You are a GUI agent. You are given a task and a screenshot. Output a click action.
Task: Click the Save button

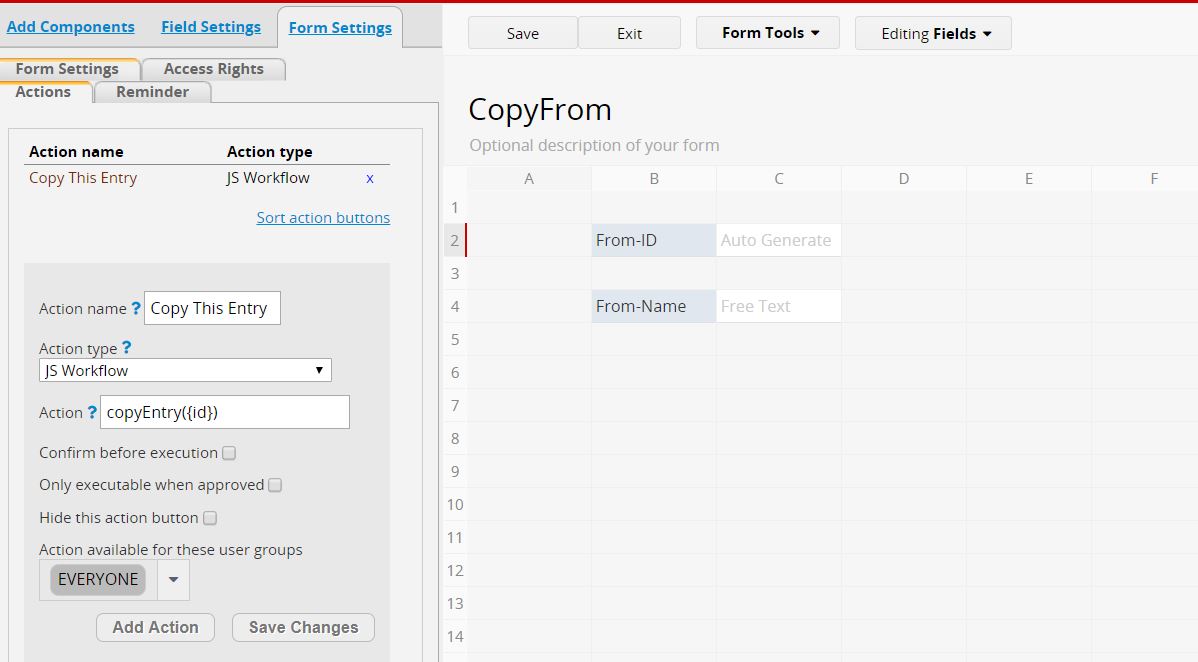tap(522, 33)
